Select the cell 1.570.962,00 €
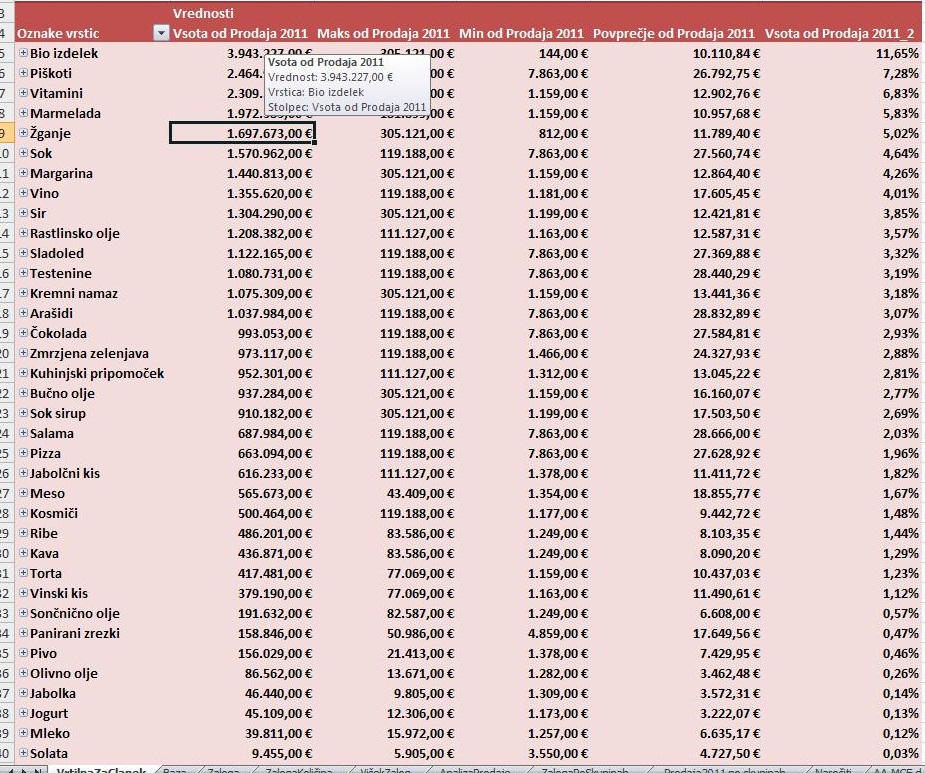The height and width of the screenshot is (773, 925). 242,153
